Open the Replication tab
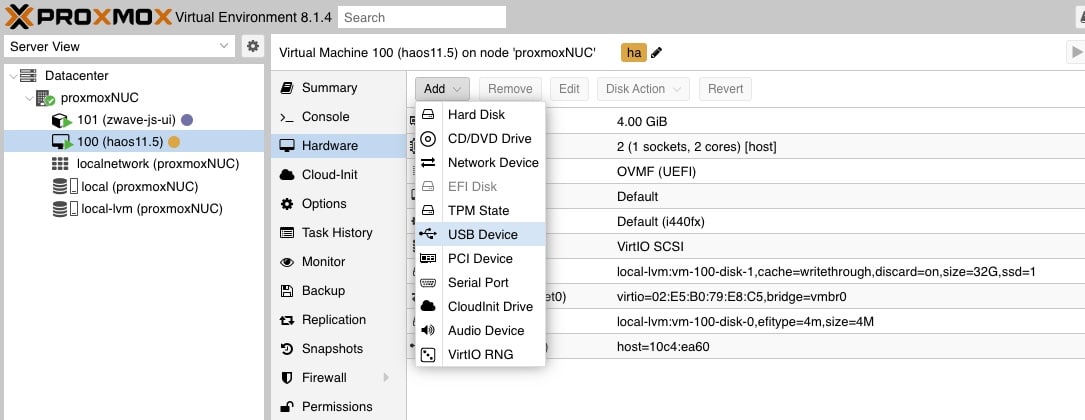The height and width of the screenshot is (420, 1085). [x=338, y=320]
